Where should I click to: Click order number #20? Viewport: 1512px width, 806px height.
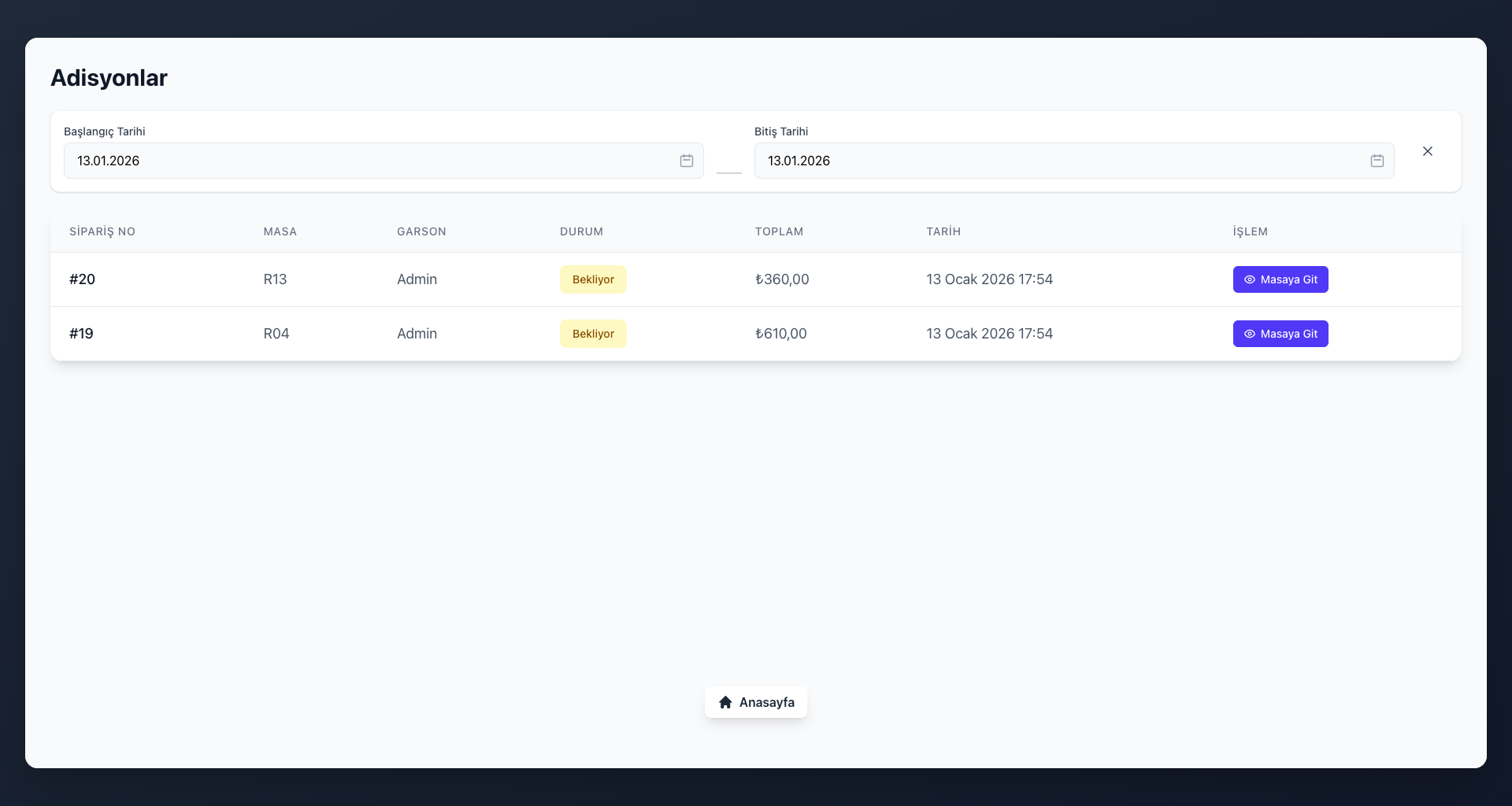point(82,279)
